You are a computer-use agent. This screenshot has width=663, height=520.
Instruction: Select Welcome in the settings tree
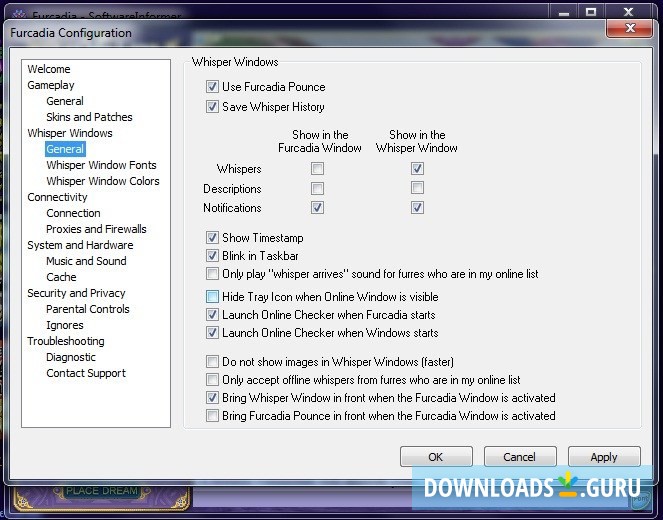[x=49, y=69]
